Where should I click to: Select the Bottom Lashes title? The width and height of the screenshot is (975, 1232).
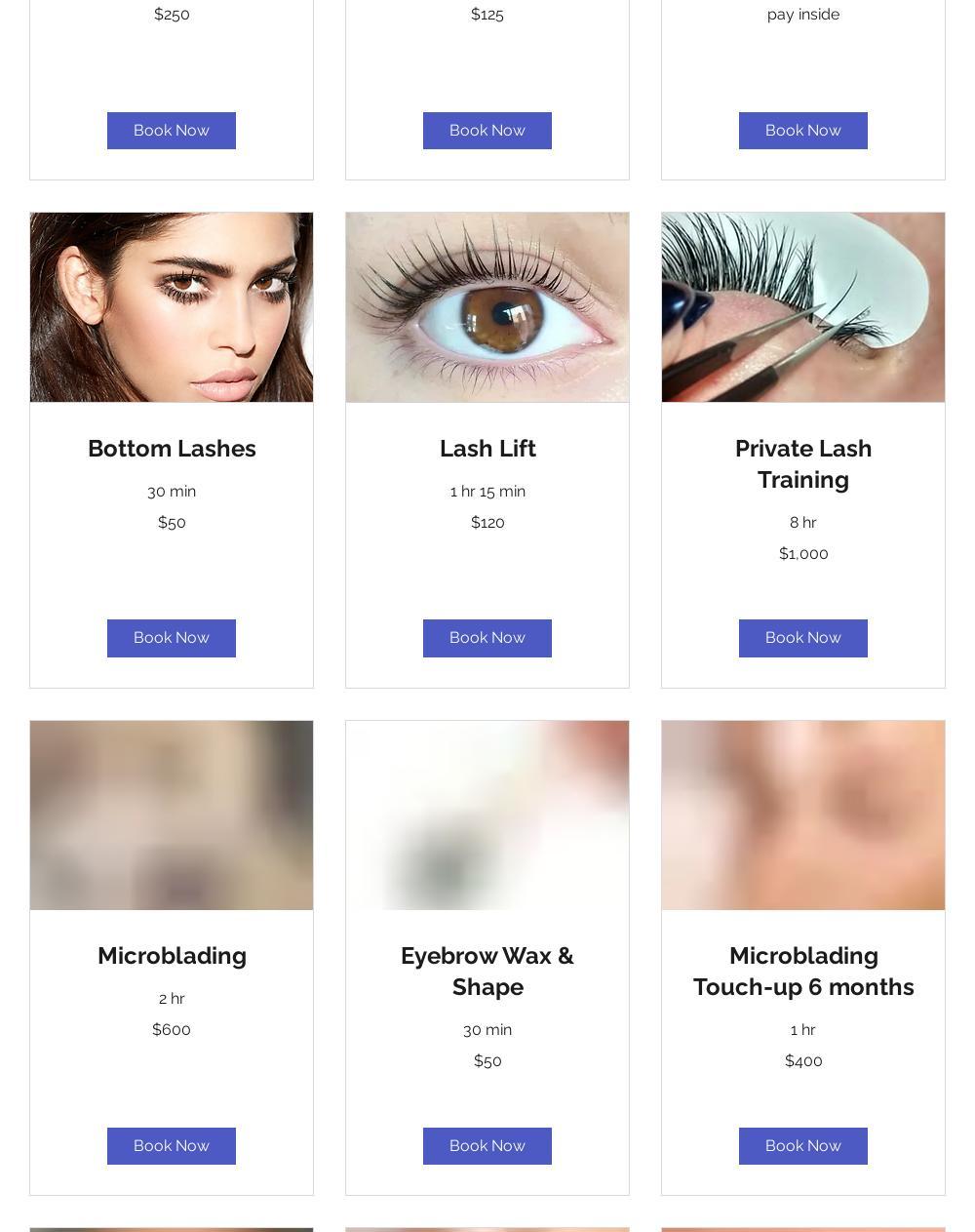(172, 449)
